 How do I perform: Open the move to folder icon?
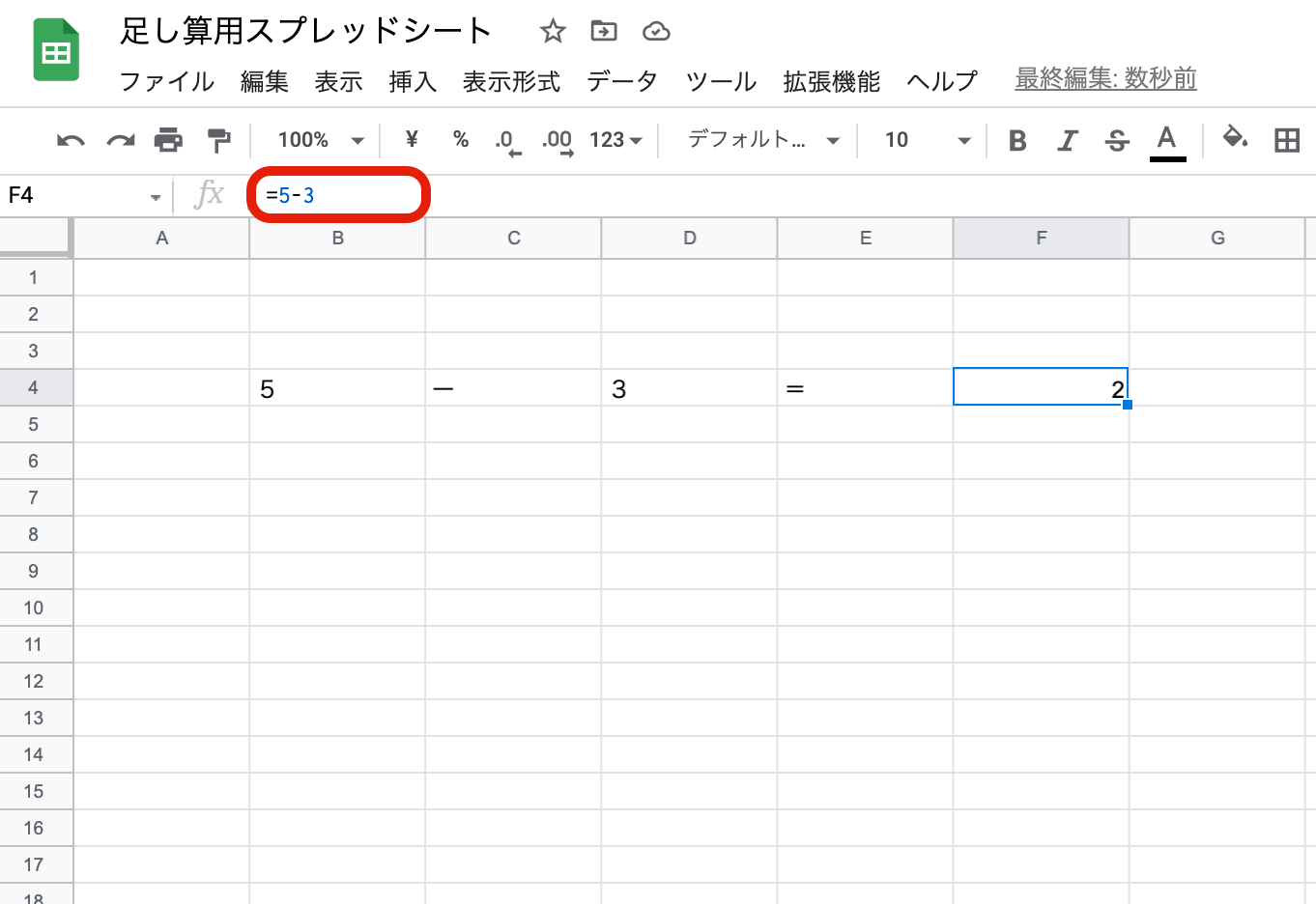[604, 32]
